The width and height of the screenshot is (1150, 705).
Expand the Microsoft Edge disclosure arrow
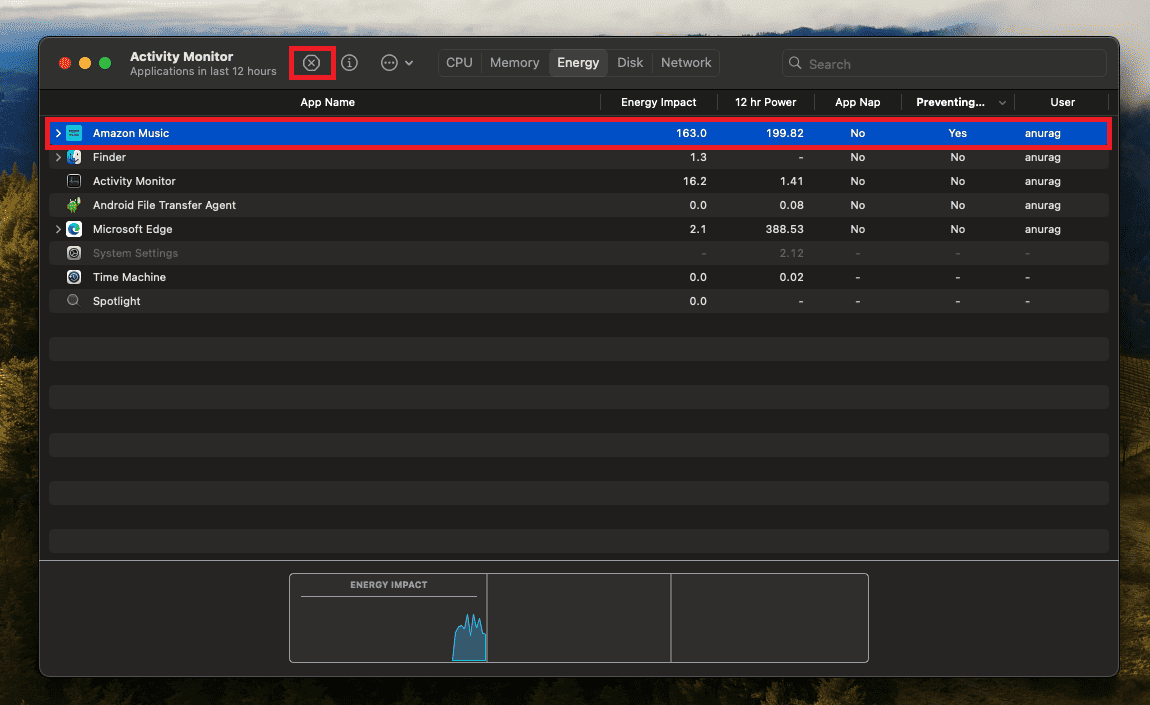click(x=58, y=229)
